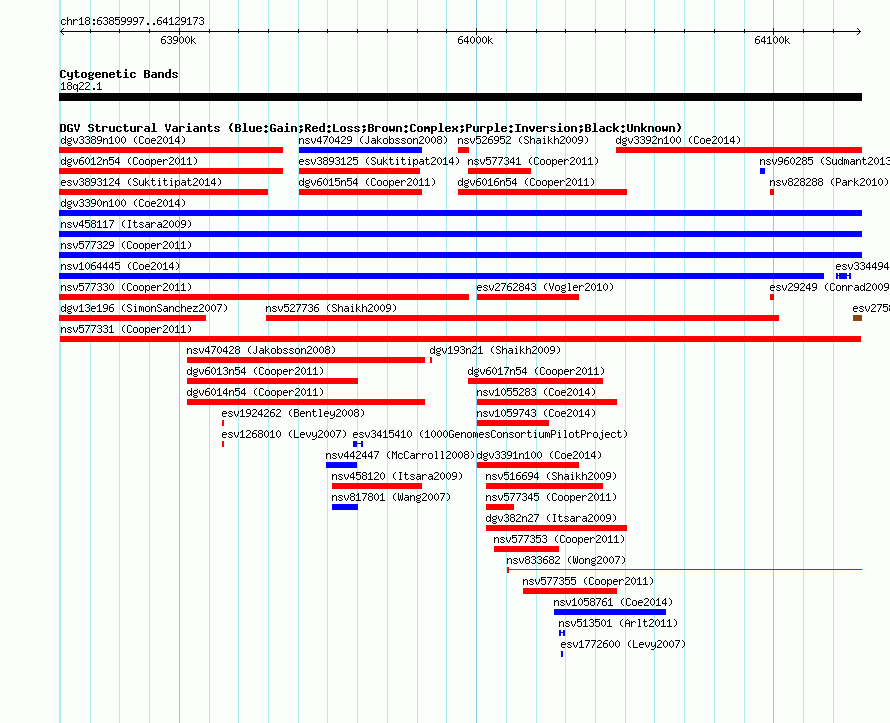Click the 64000k ruler position label
This screenshot has height=723, width=890.
[475, 40]
